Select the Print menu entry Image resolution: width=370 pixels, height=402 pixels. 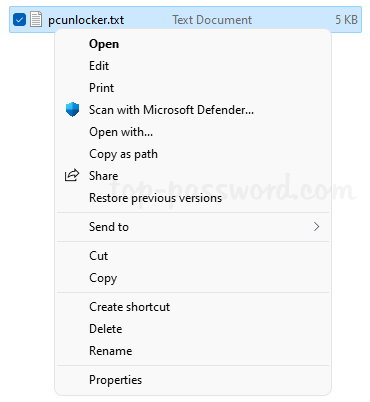193,88
